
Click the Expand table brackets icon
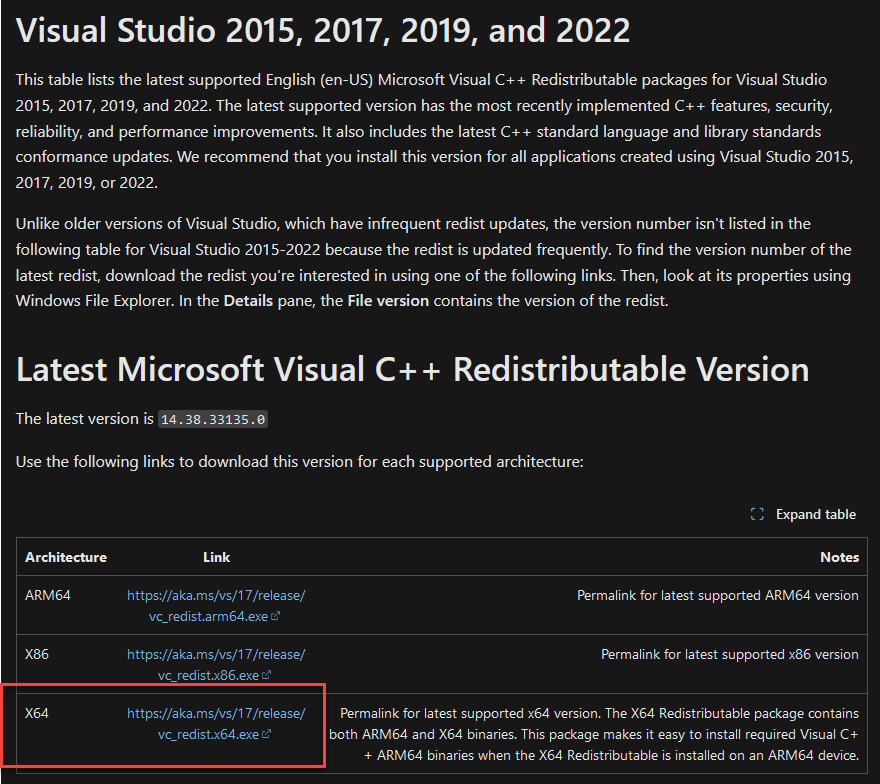(757, 514)
